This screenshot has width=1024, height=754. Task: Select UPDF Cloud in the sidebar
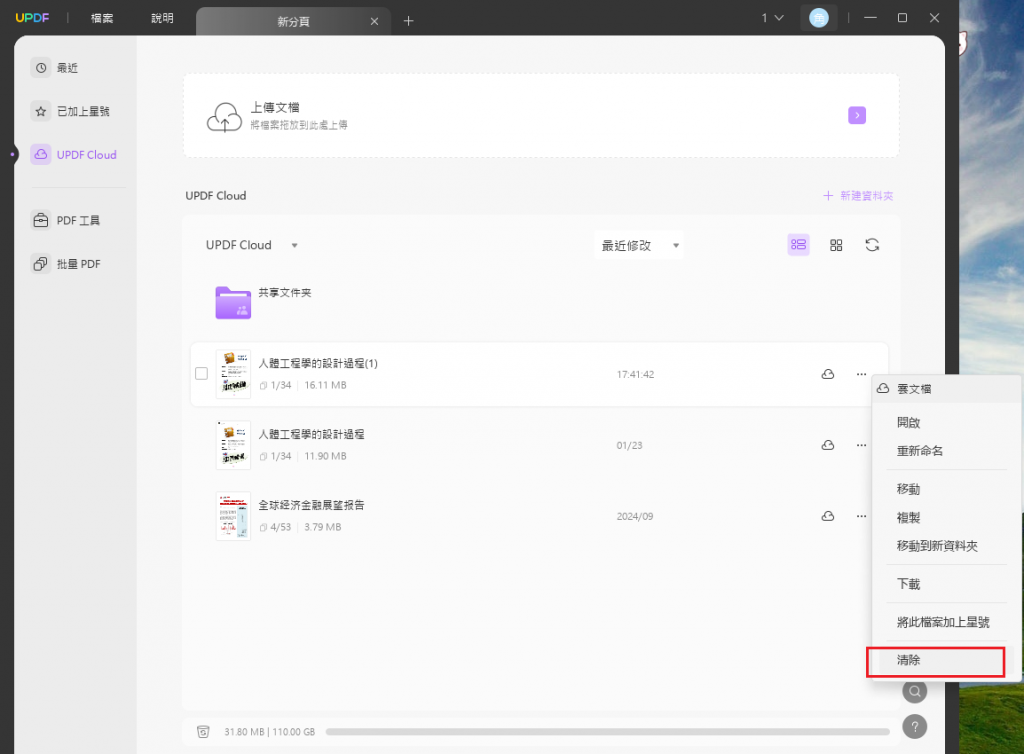click(74, 155)
